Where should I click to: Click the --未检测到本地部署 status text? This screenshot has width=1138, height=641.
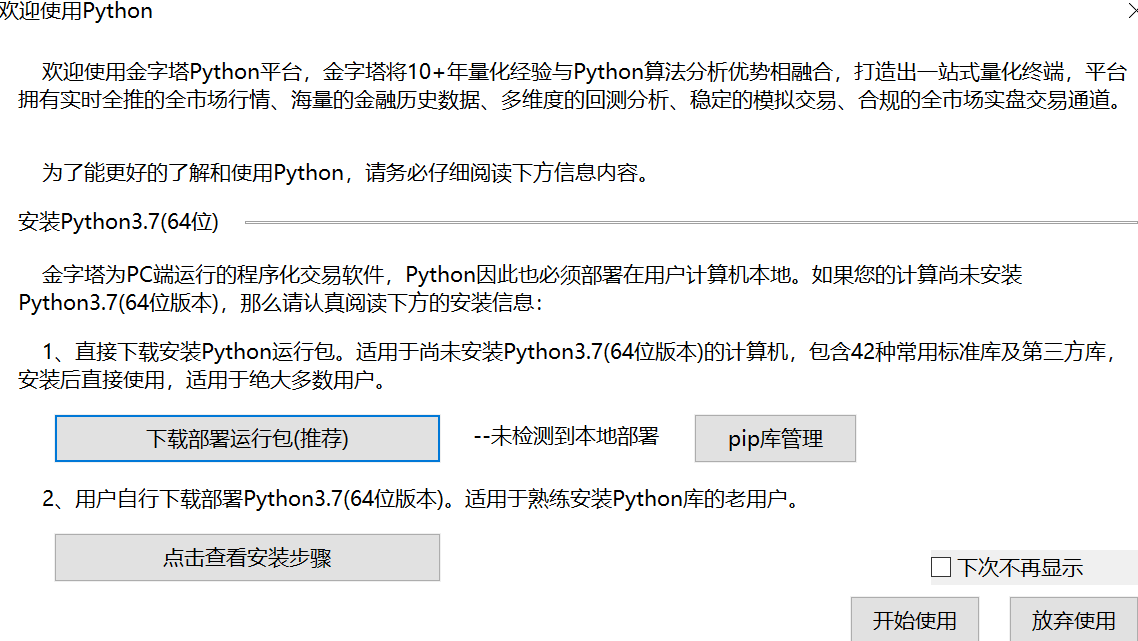point(566,436)
